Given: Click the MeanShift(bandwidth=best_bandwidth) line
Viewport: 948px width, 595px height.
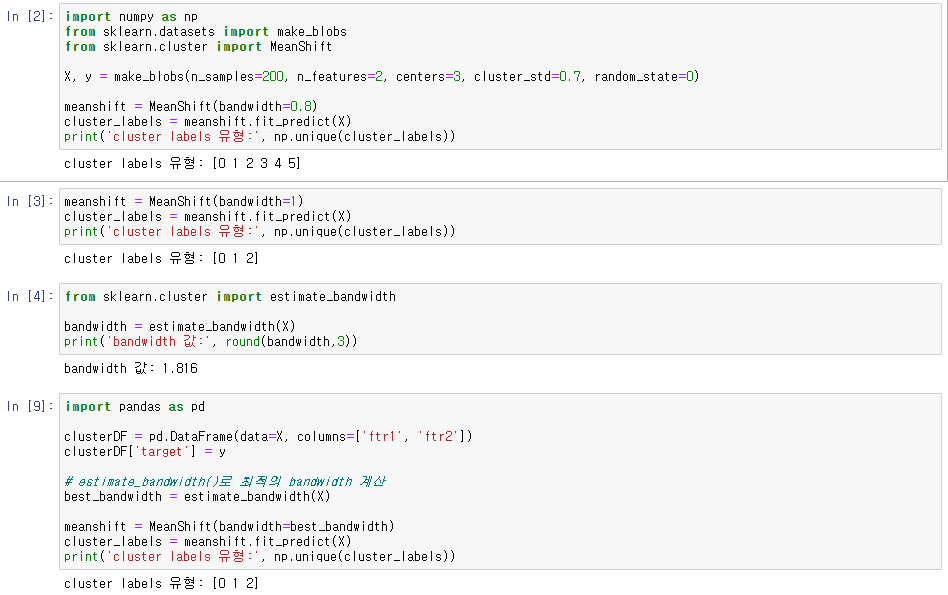Looking at the screenshot, I should (229, 527).
